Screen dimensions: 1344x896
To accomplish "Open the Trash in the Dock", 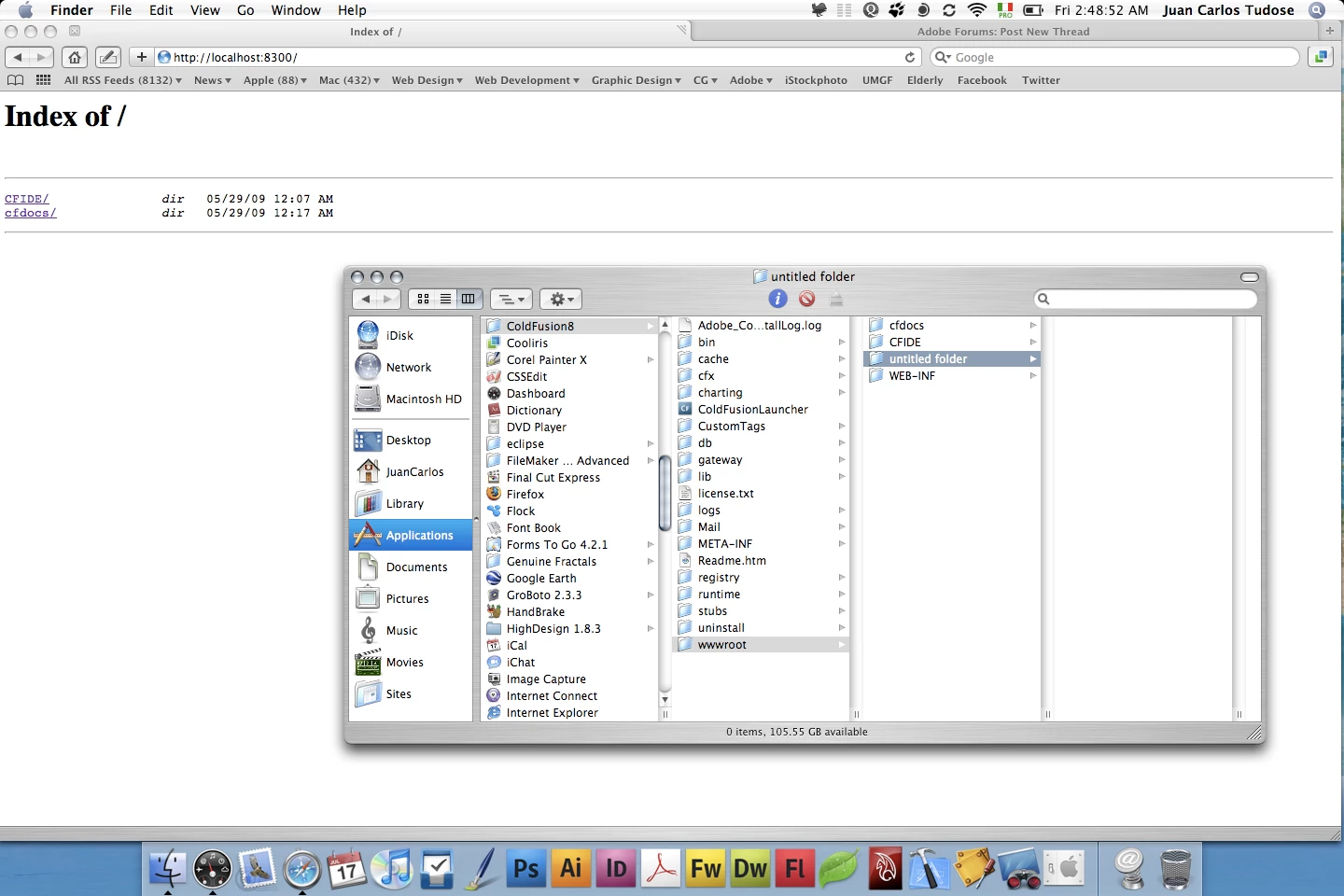I will [x=1176, y=869].
